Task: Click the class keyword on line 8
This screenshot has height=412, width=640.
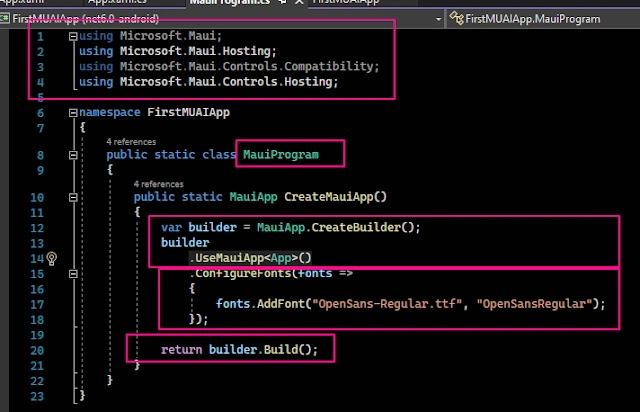Action: pyautogui.click(x=219, y=155)
